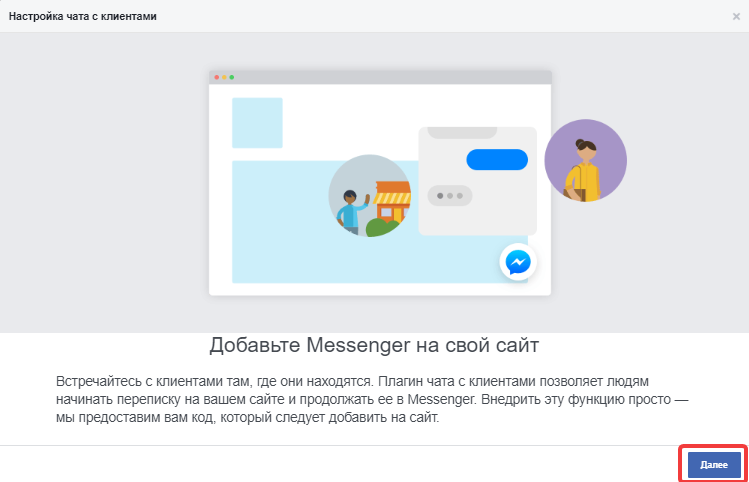Click the Messenger logo icon in illustration

pos(518,262)
